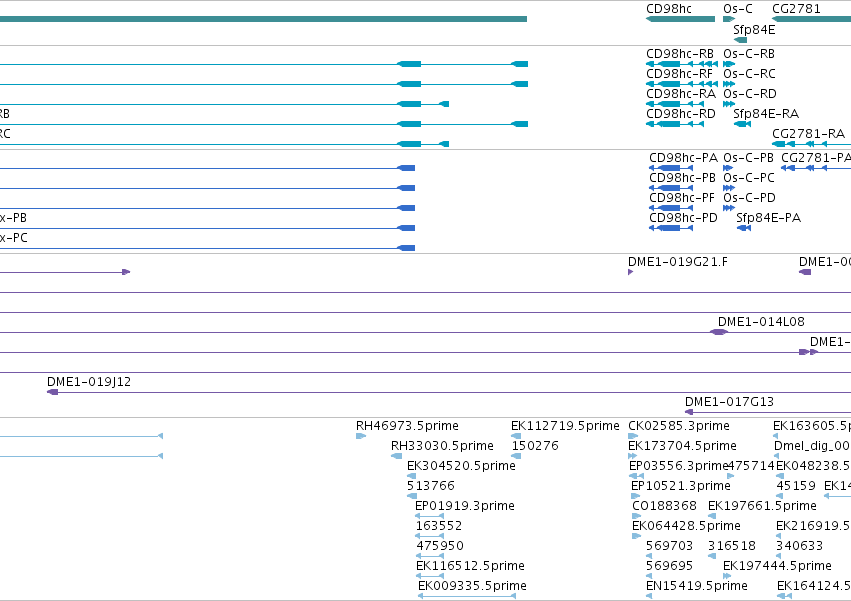Select the Os-C-PB protein feature

748,158
